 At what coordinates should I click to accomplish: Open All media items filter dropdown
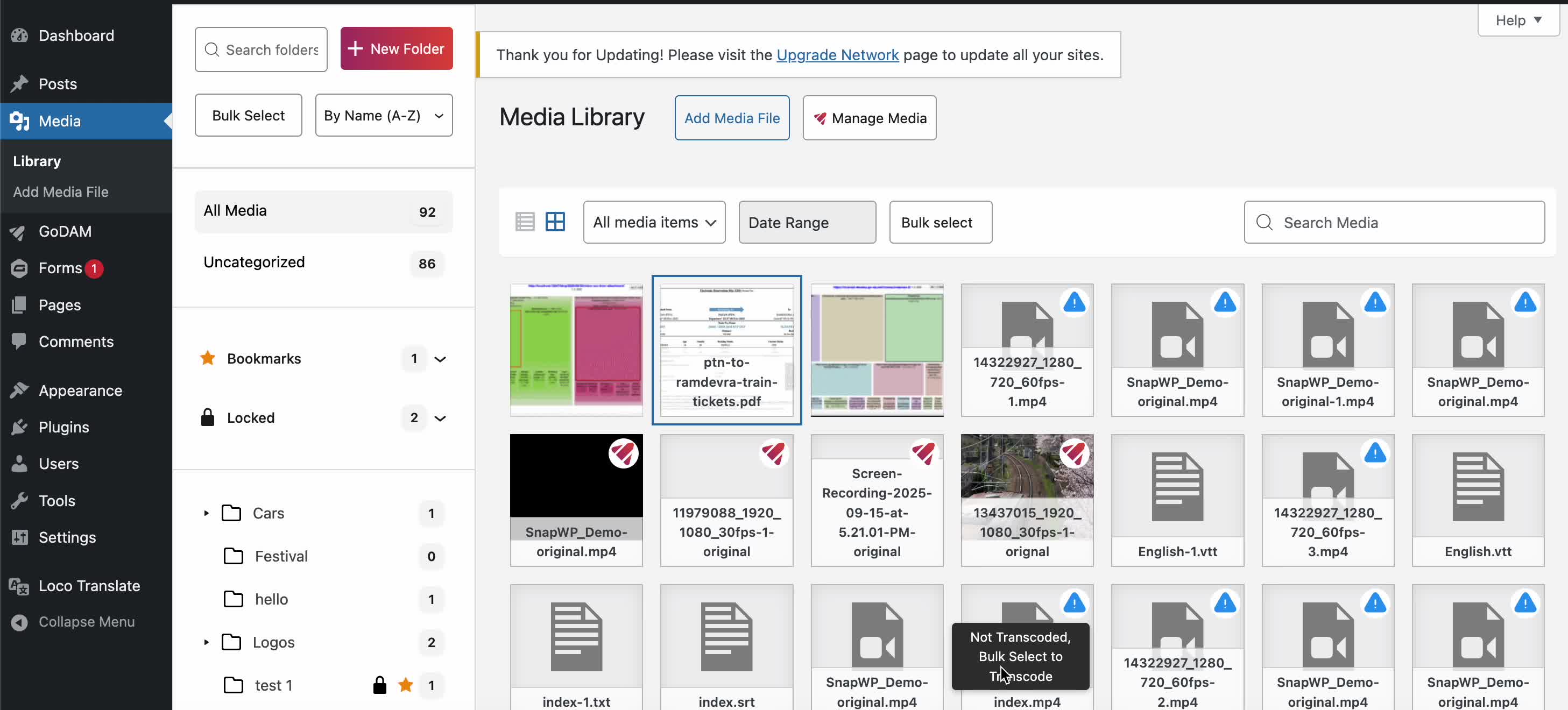(x=654, y=222)
